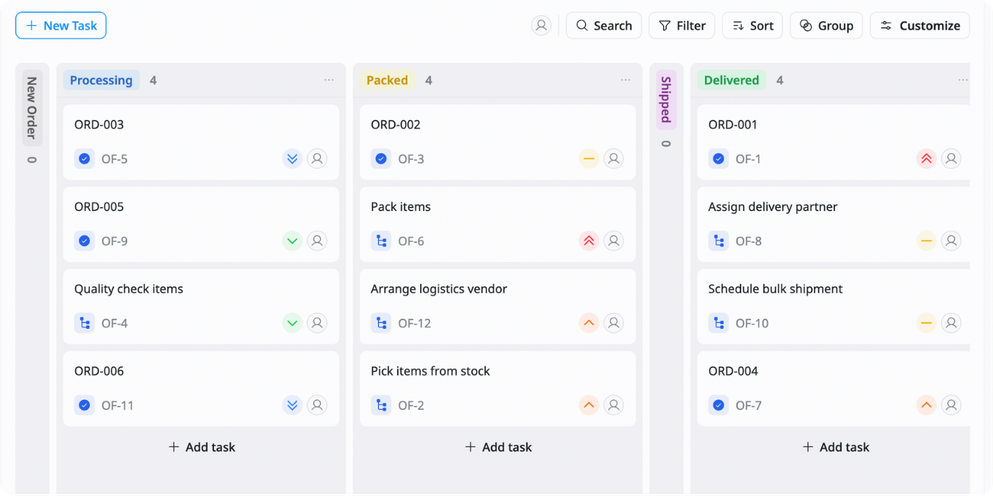Image resolution: width=993 pixels, height=497 pixels.
Task: Expand the collapsed New Order column
Action: pyautogui.click(x=32, y=108)
